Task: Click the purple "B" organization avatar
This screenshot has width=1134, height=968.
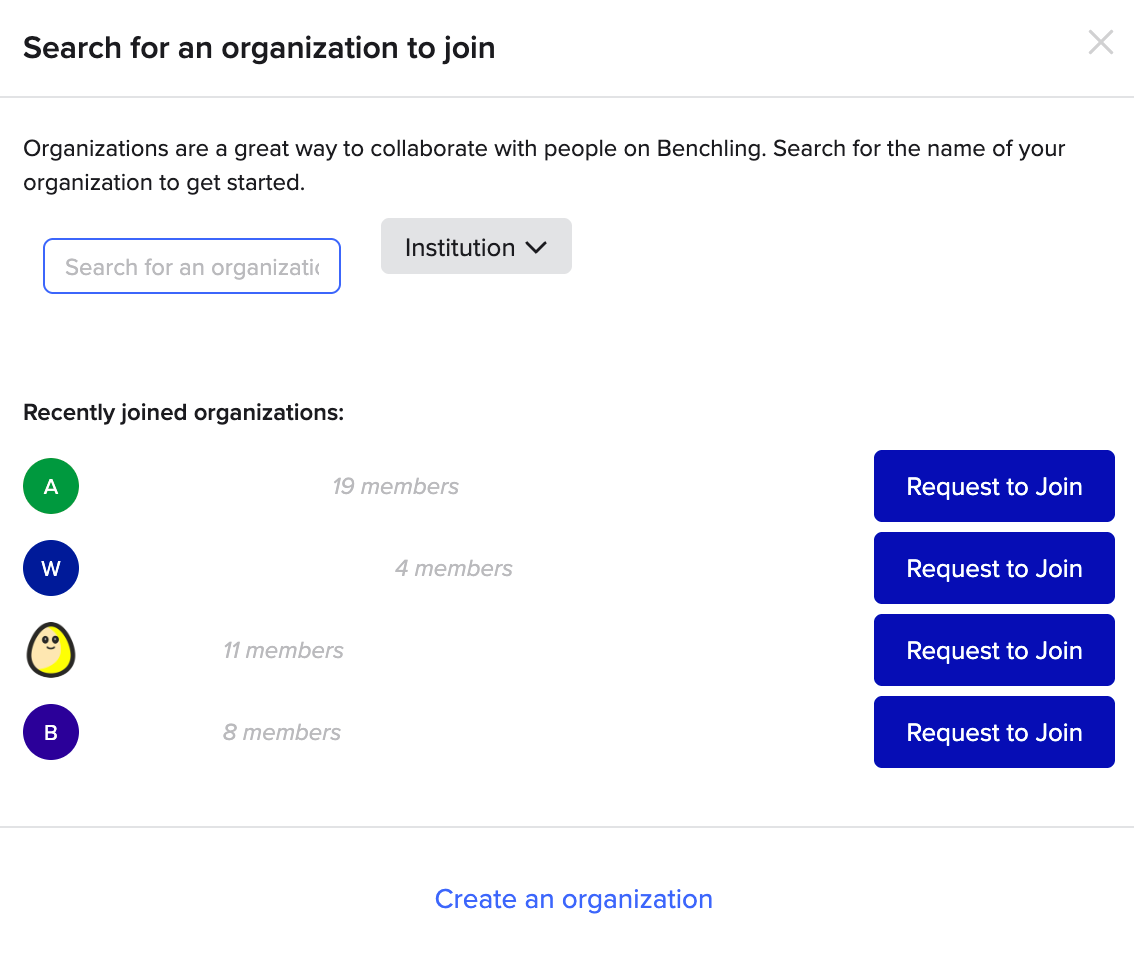Action: [x=51, y=733]
